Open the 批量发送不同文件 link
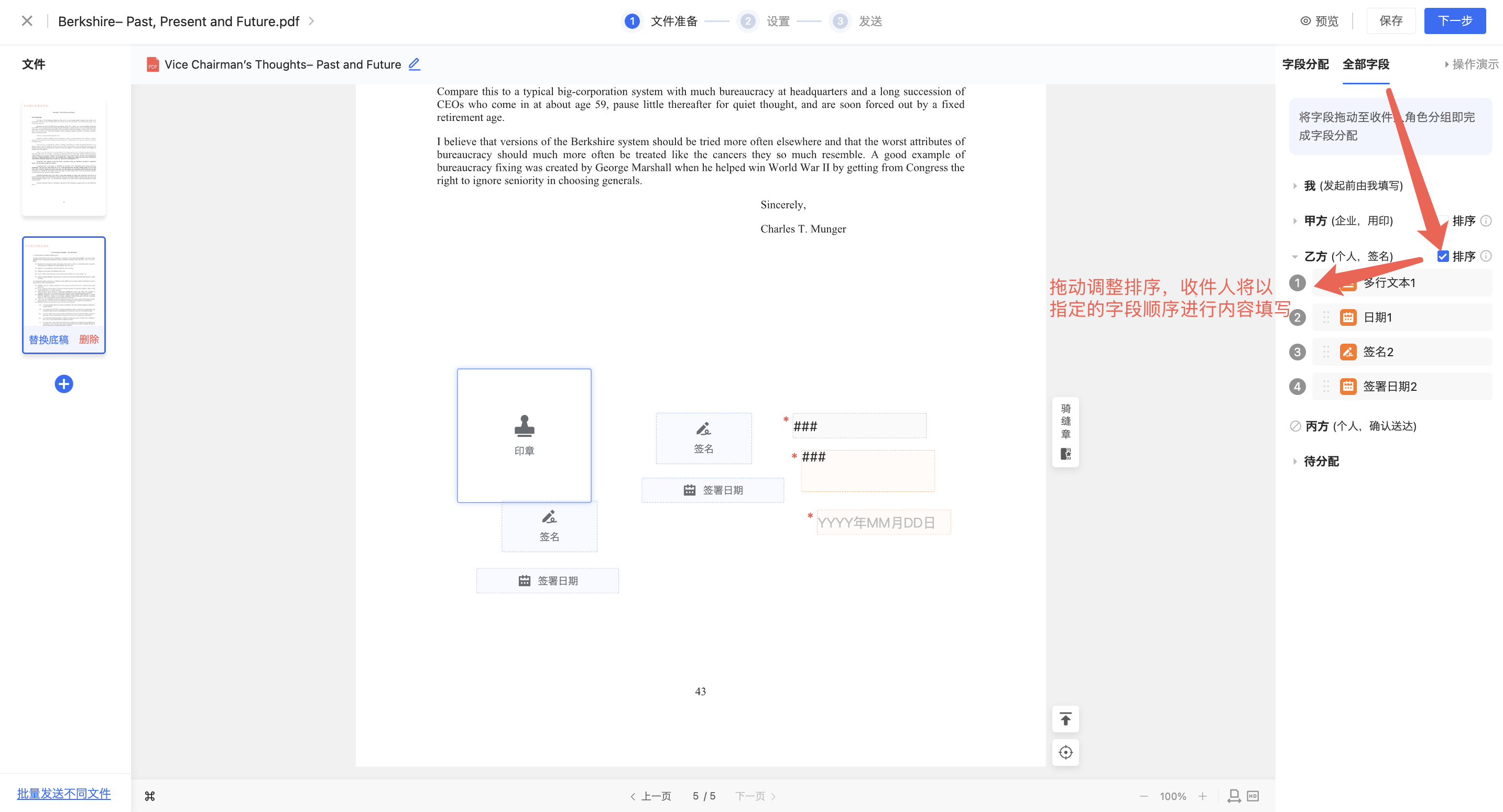The image size is (1503, 812). [63, 793]
